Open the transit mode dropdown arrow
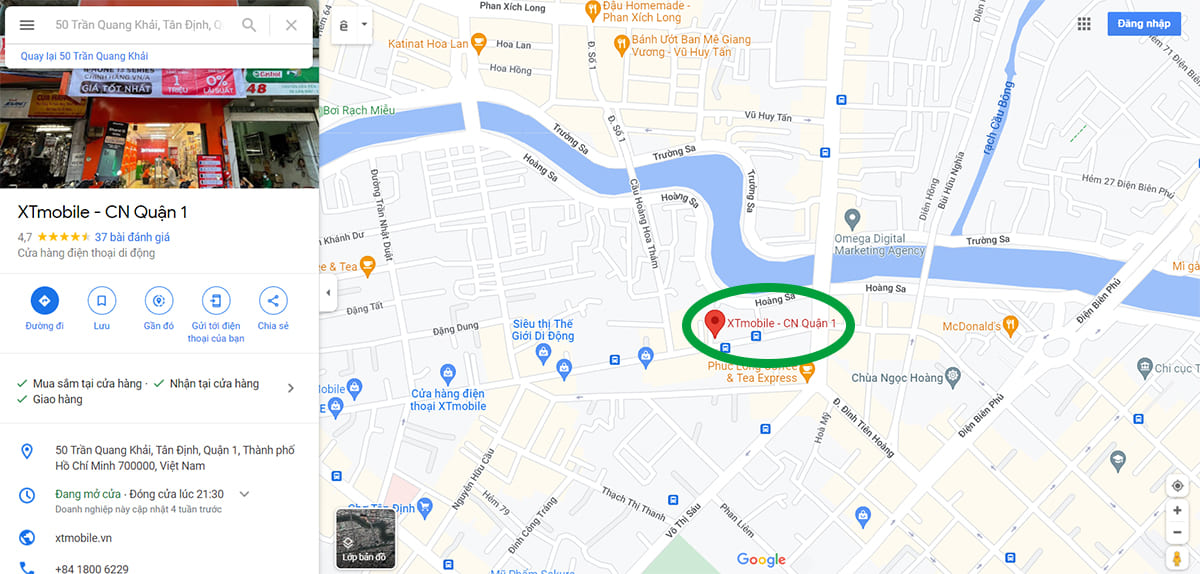This screenshot has width=1200, height=574. click(364, 24)
